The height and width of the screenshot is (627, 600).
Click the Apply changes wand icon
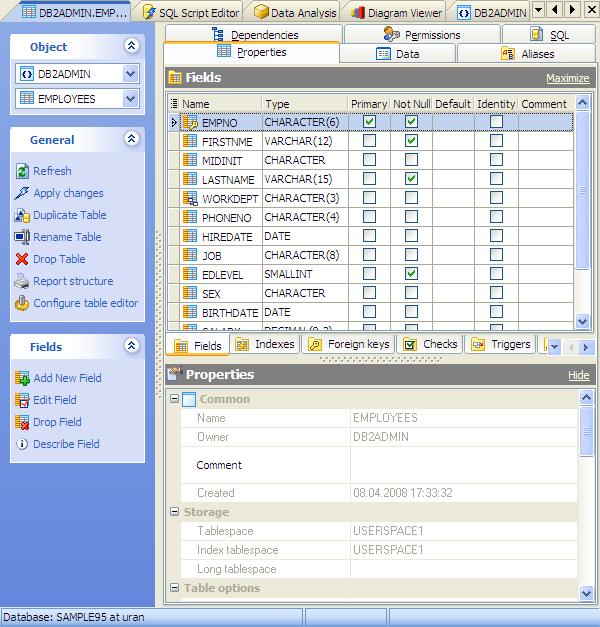22,193
